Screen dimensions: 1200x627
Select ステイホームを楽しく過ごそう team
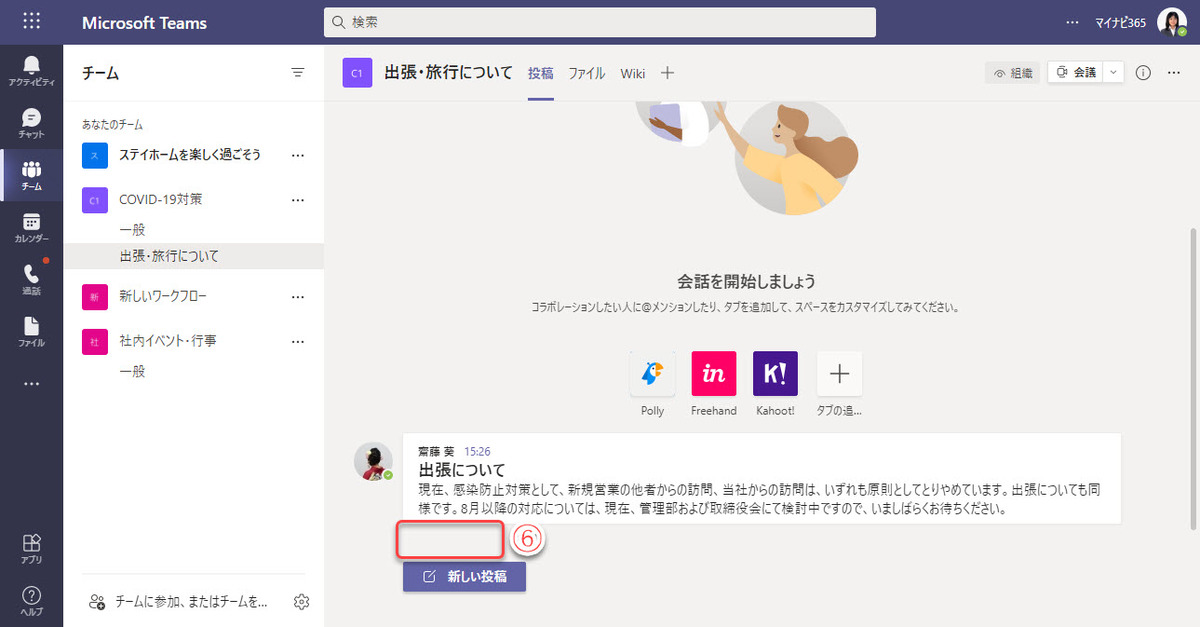[190, 155]
